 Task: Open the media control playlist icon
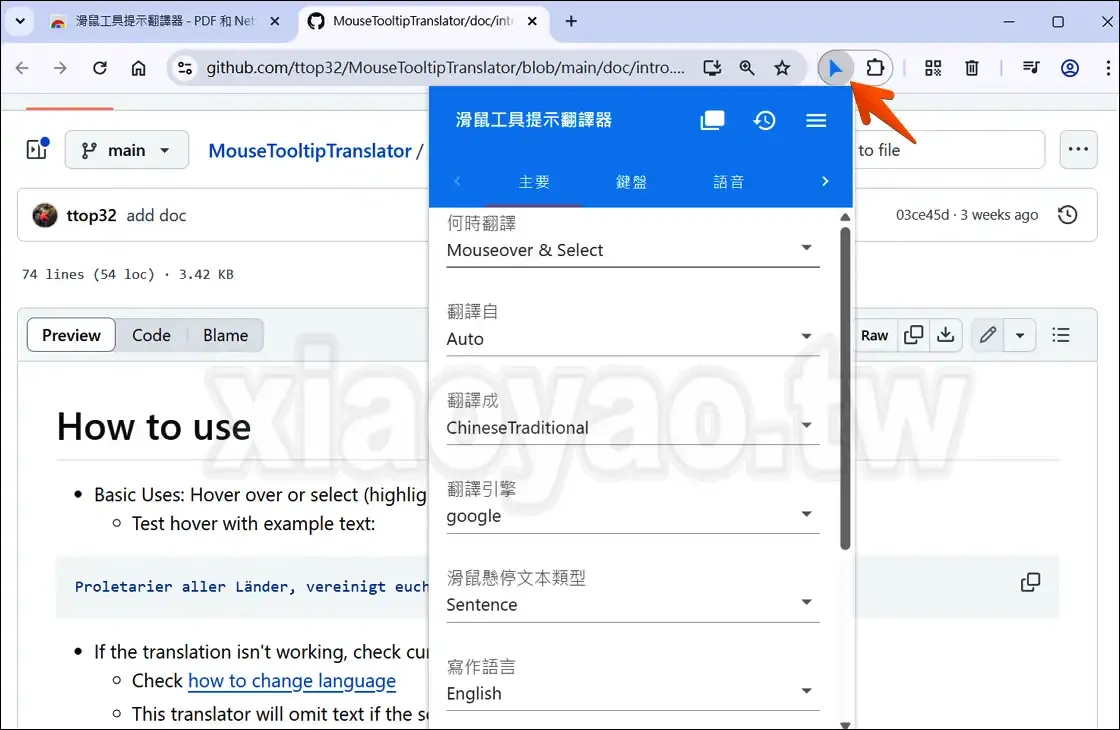coord(1031,68)
